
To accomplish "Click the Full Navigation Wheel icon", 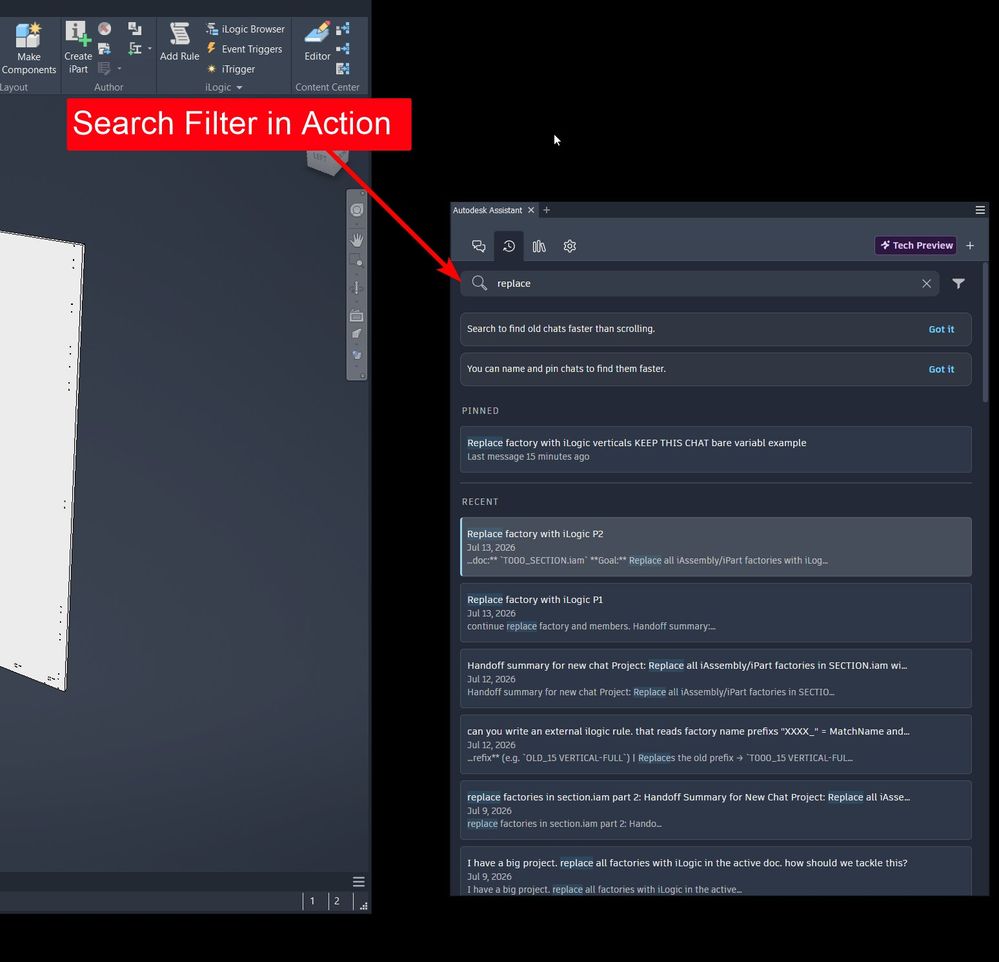I will 357,210.
